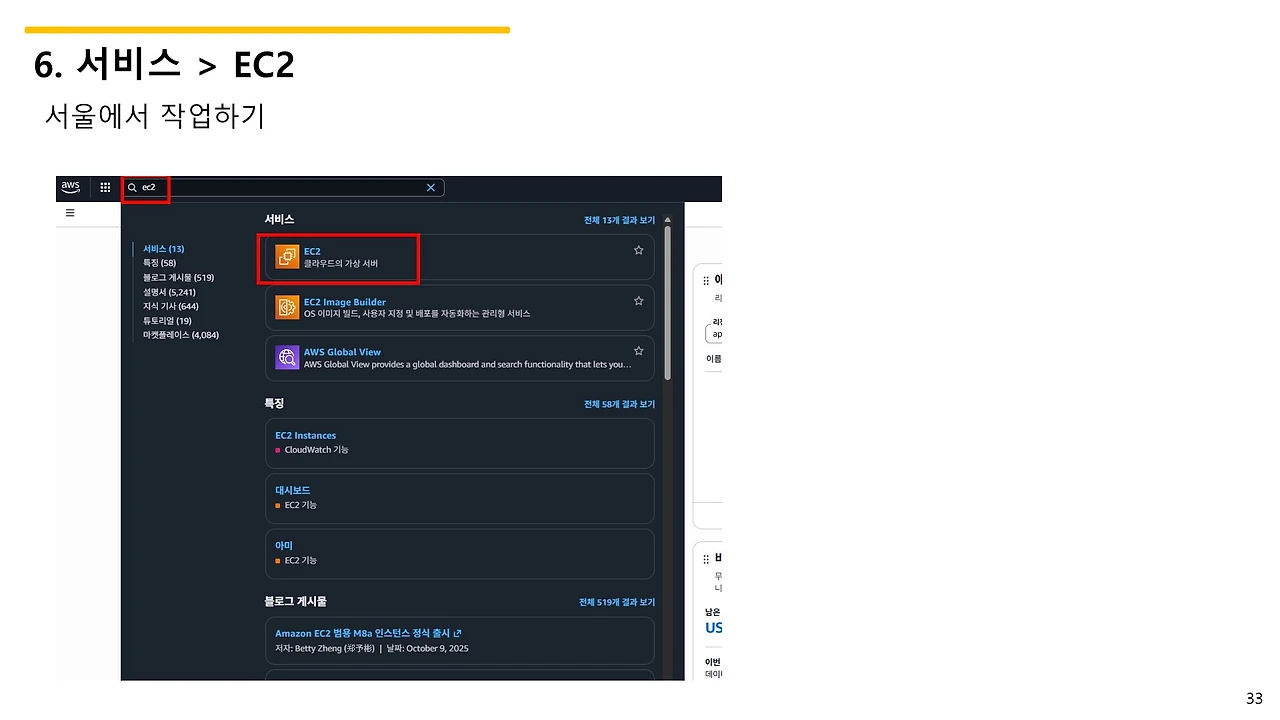Click the 날짜: October 9, 2025 text
This screenshot has width=1280, height=720.
[426, 648]
